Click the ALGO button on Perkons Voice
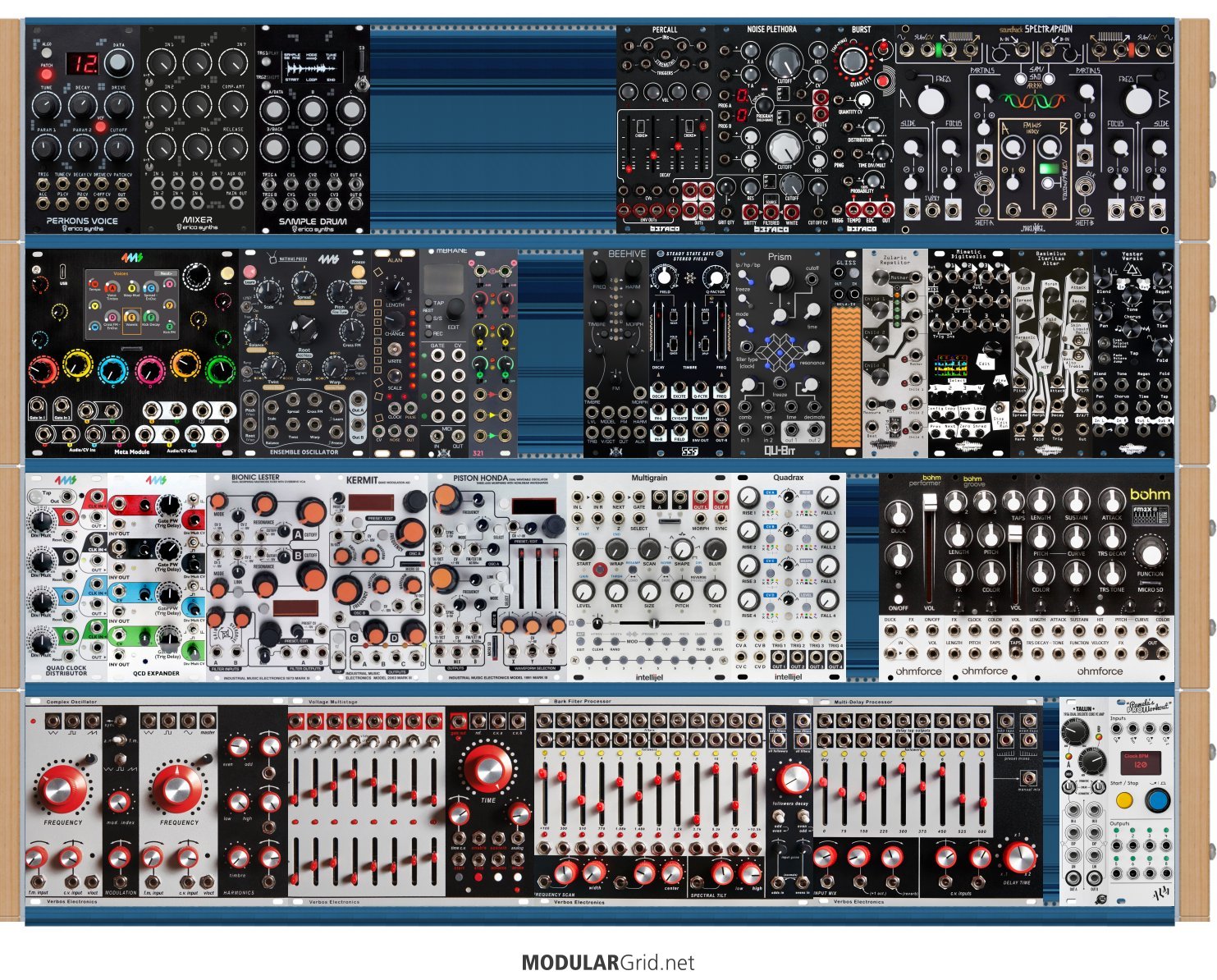 click(46, 53)
